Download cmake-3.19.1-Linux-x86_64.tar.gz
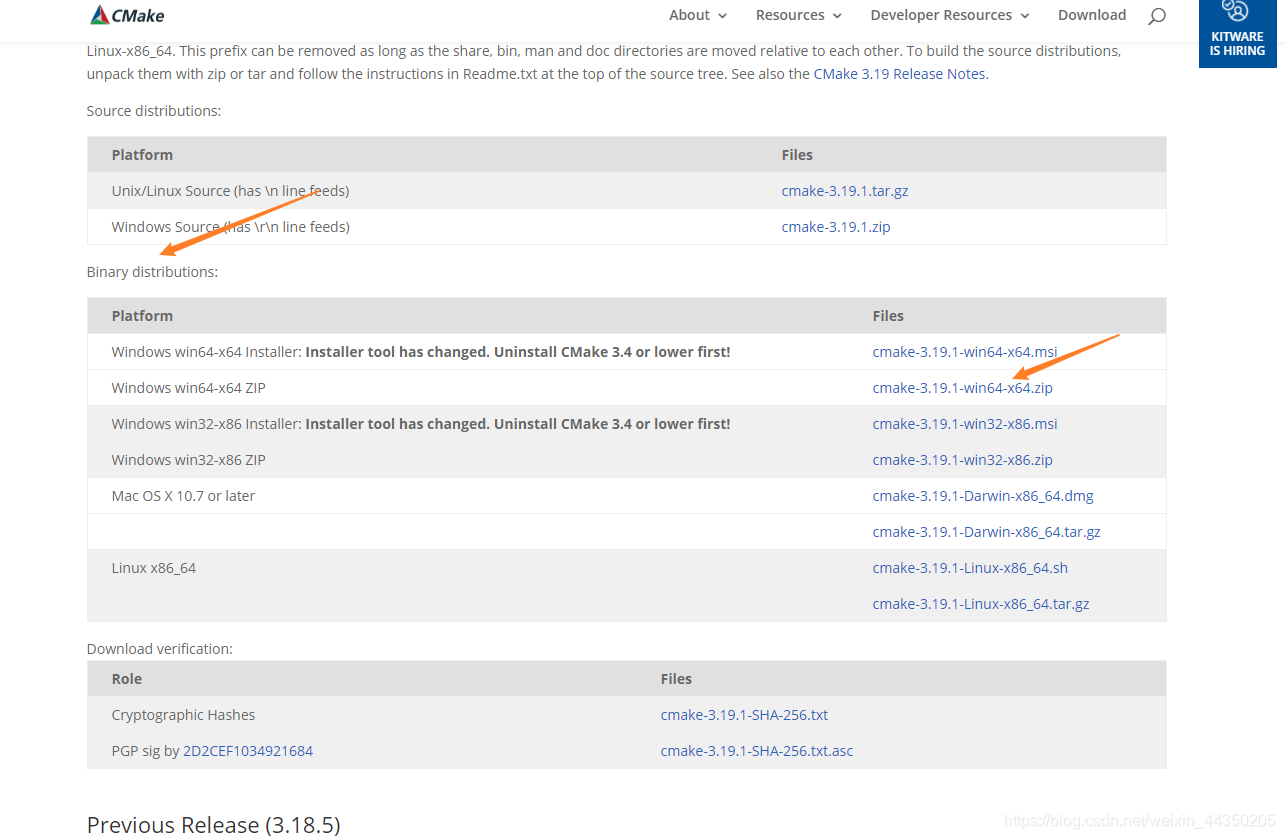The height and width of the screenshot is (839, 1285). tap(981, 604)
